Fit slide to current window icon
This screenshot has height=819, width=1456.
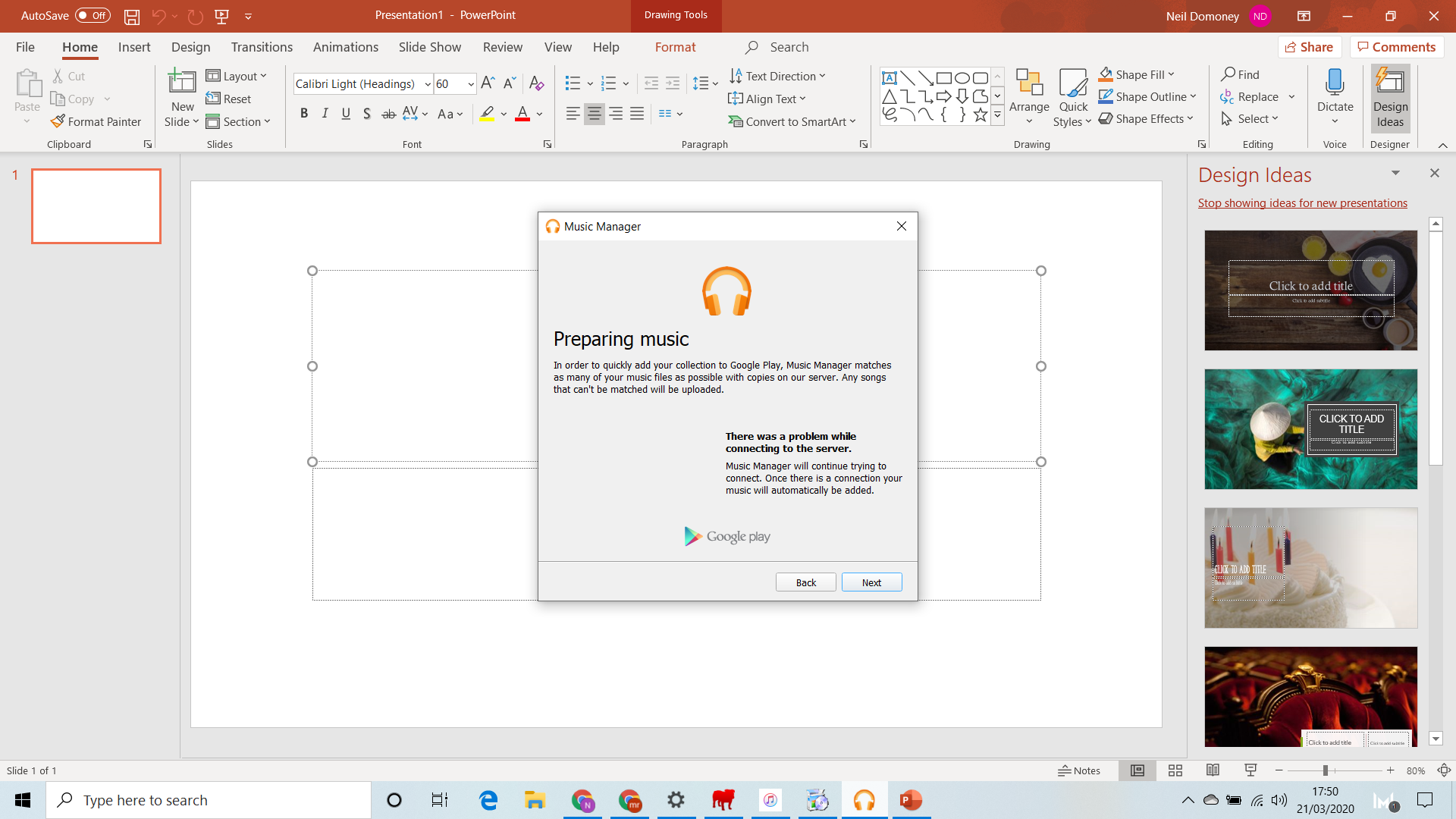1444,770
